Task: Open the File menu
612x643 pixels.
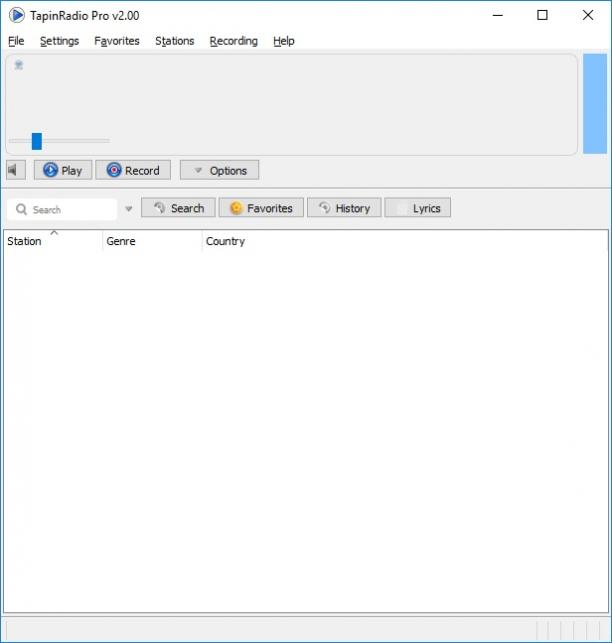Action: pyautogui.click(x=16, y=41)
